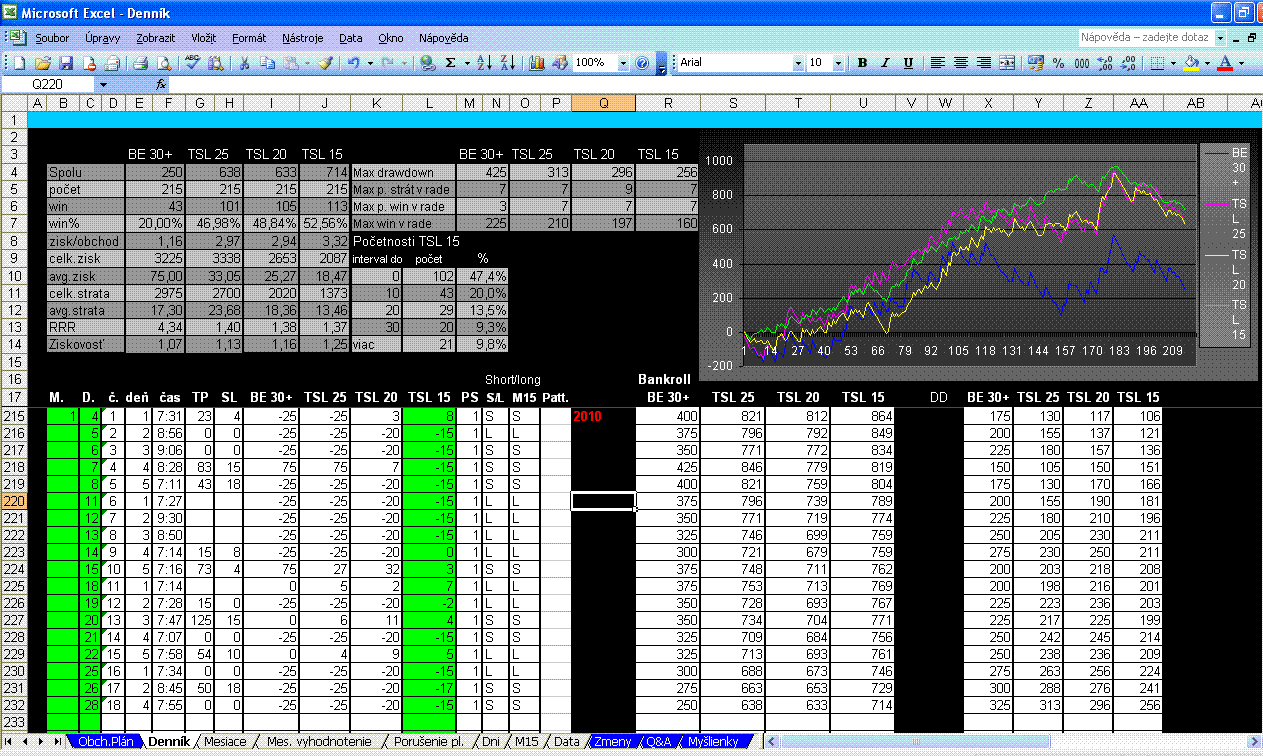Decrease decimal places
This screenshot has width=1263, height=756.
point(1128,62)
